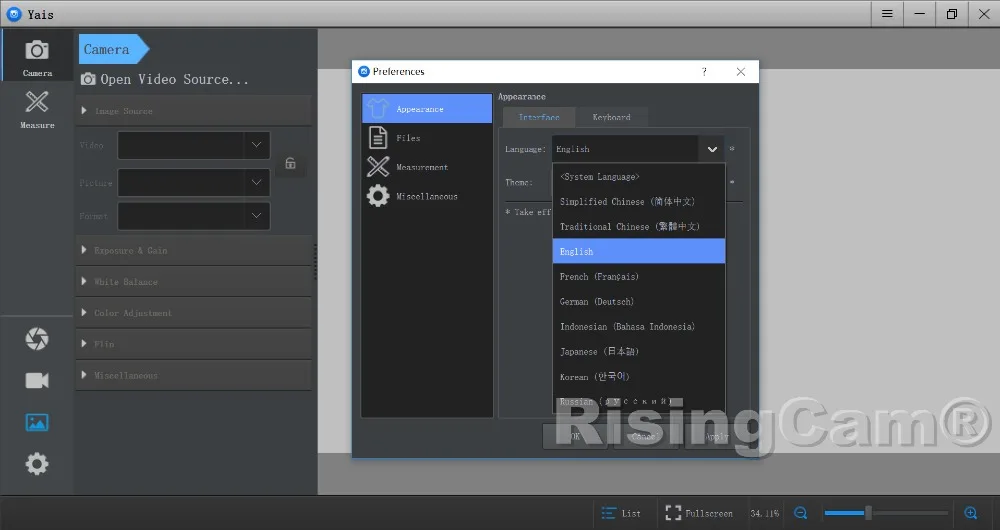Expand the Flip section
The height and width of the screenshot is (530, 1000).
[x=194, y=344]
